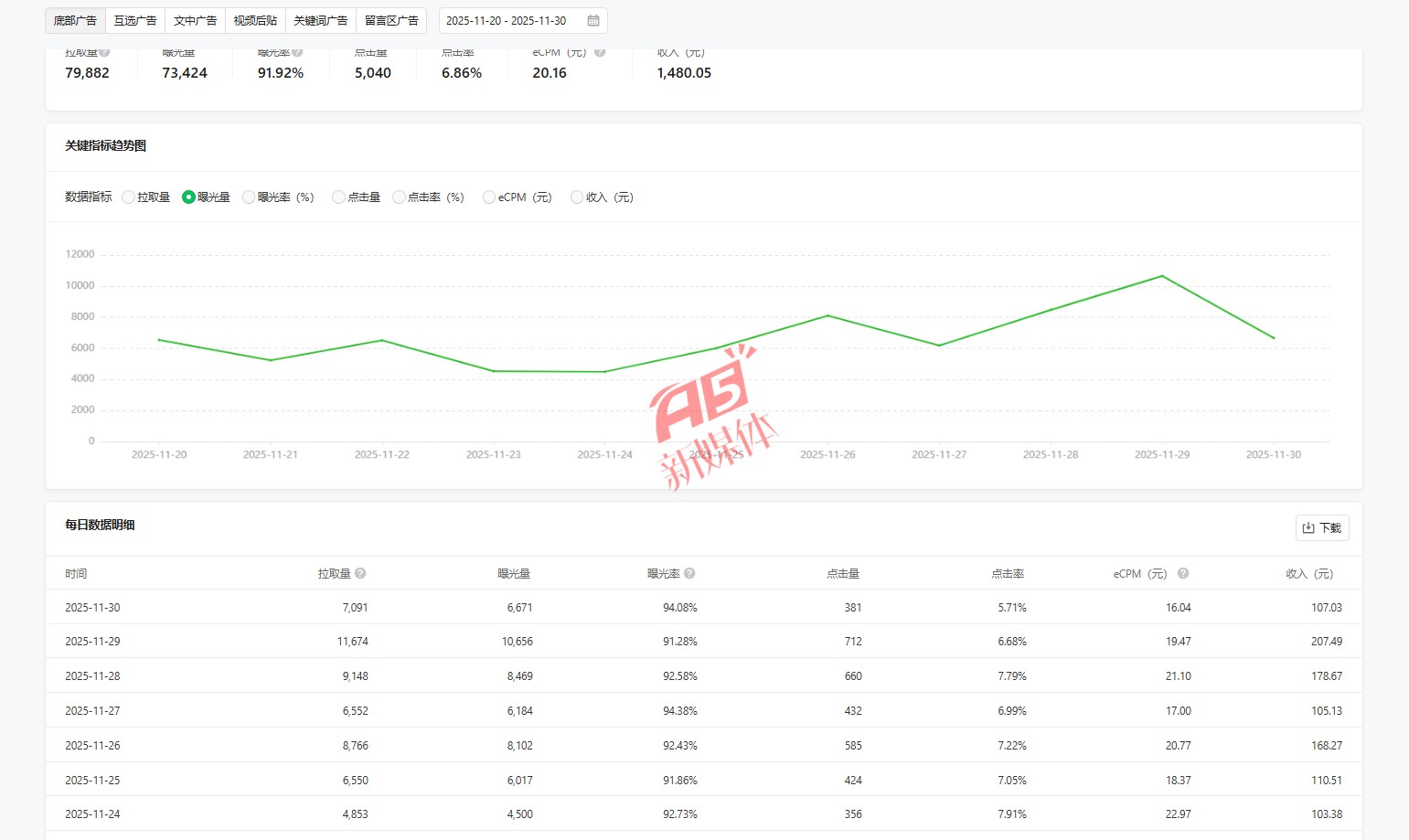Click help icon beside 拉取量 in table header
Screen dimensions: 1409x840
pos(360,573)
